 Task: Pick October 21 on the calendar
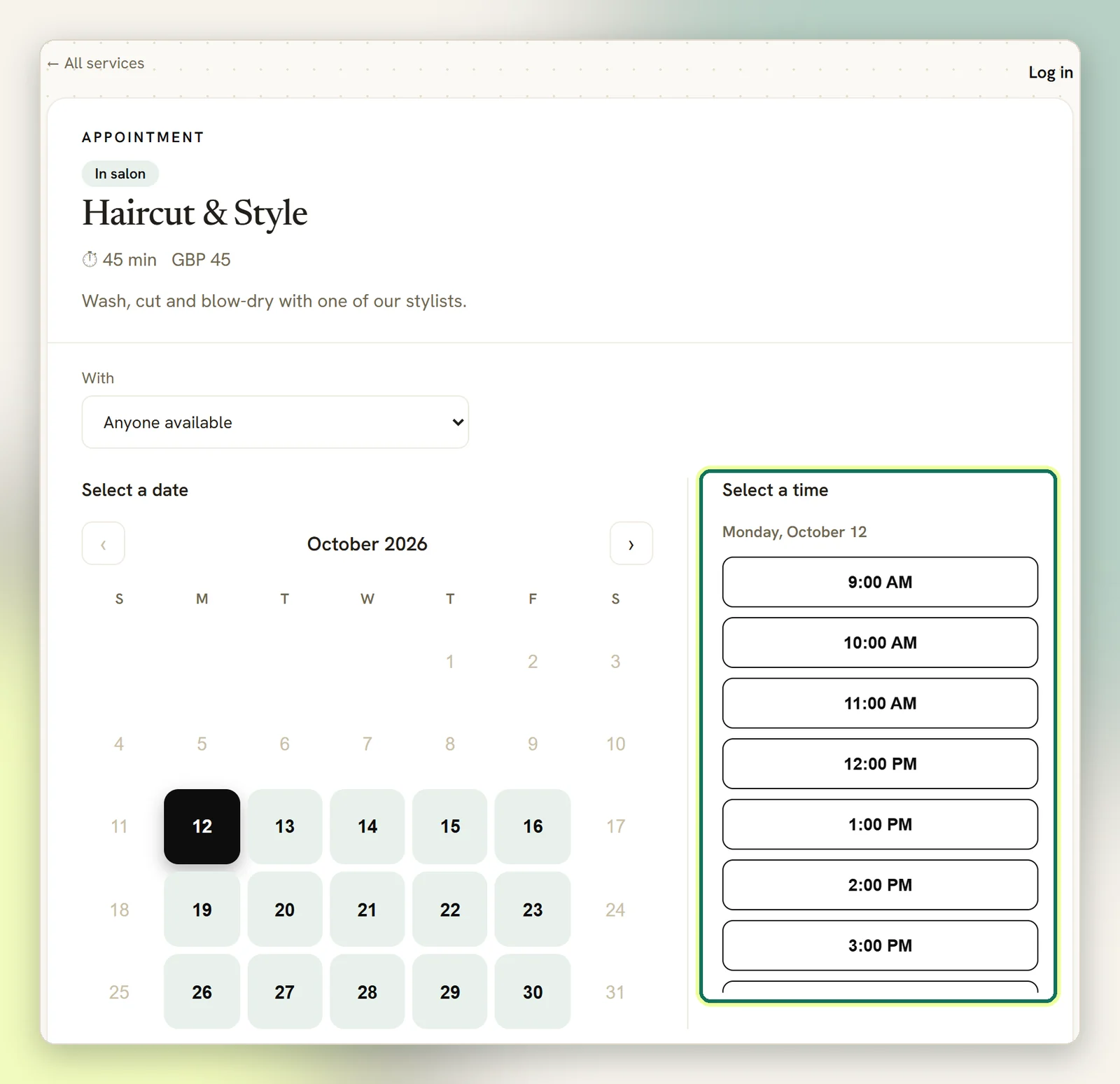click(x=367, y=910)
